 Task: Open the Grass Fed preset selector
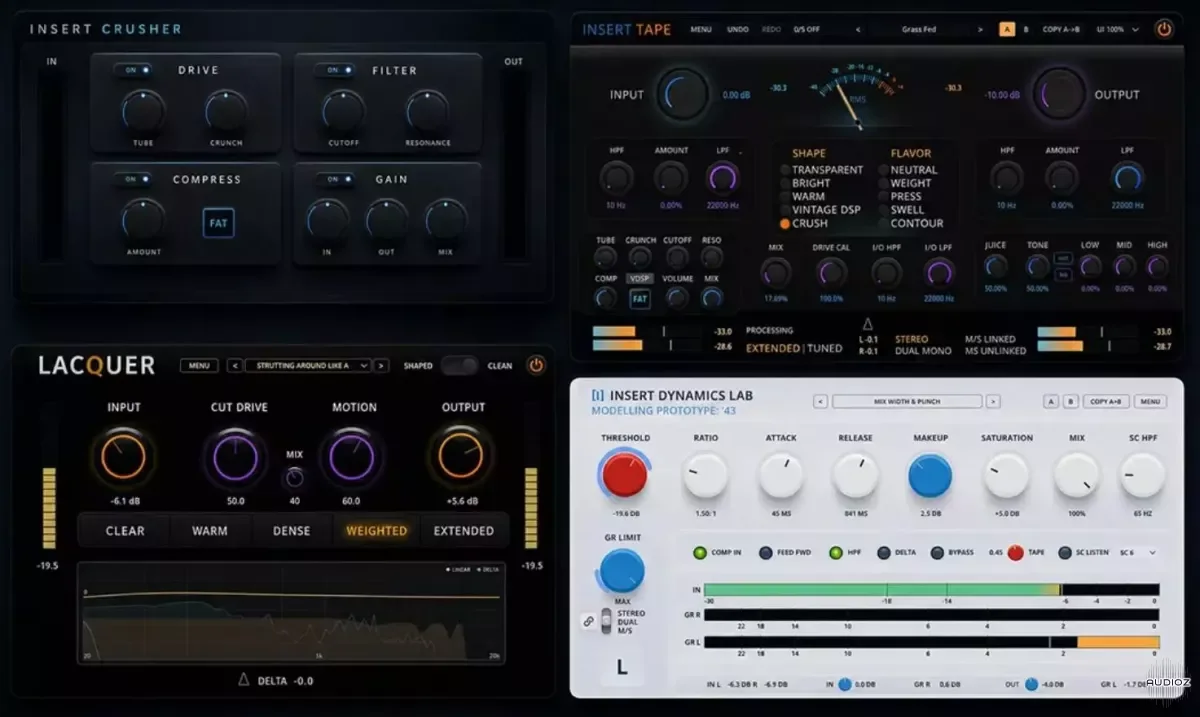pyautogui.click(x=919, y=30)
